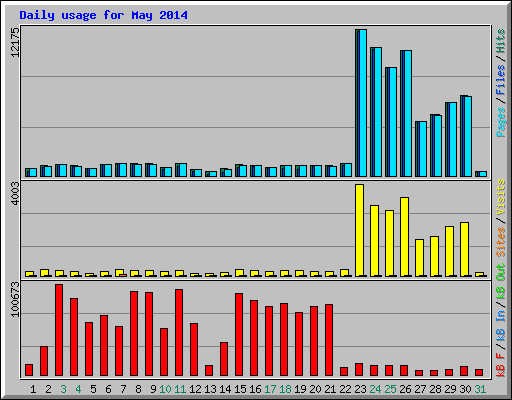Image resolution: width=512 pixels, height=400 pixels.
Task: Select green day 3 label on x-axis
Action: (63, 389)
